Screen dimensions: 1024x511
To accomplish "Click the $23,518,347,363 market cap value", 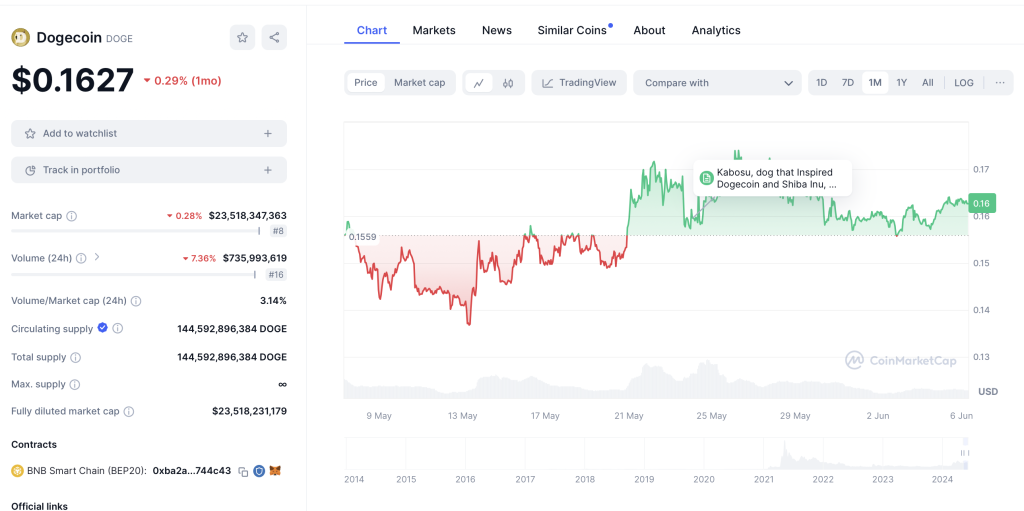I will (x=248, y=216).
